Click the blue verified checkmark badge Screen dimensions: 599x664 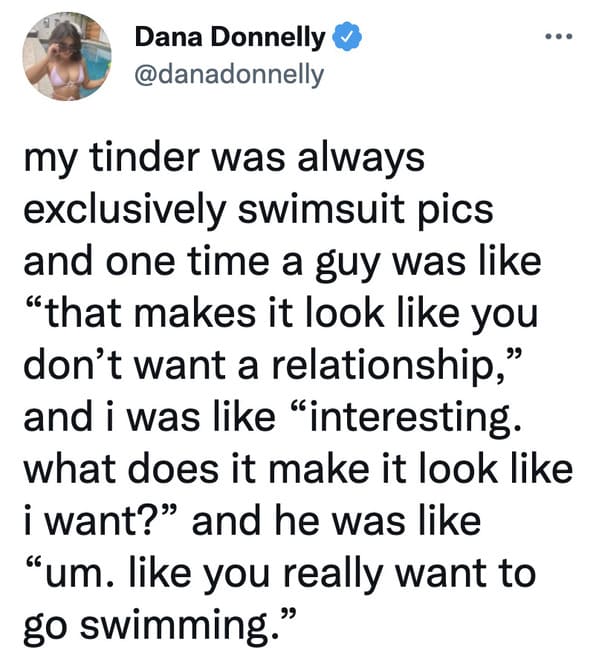(347, 37)
